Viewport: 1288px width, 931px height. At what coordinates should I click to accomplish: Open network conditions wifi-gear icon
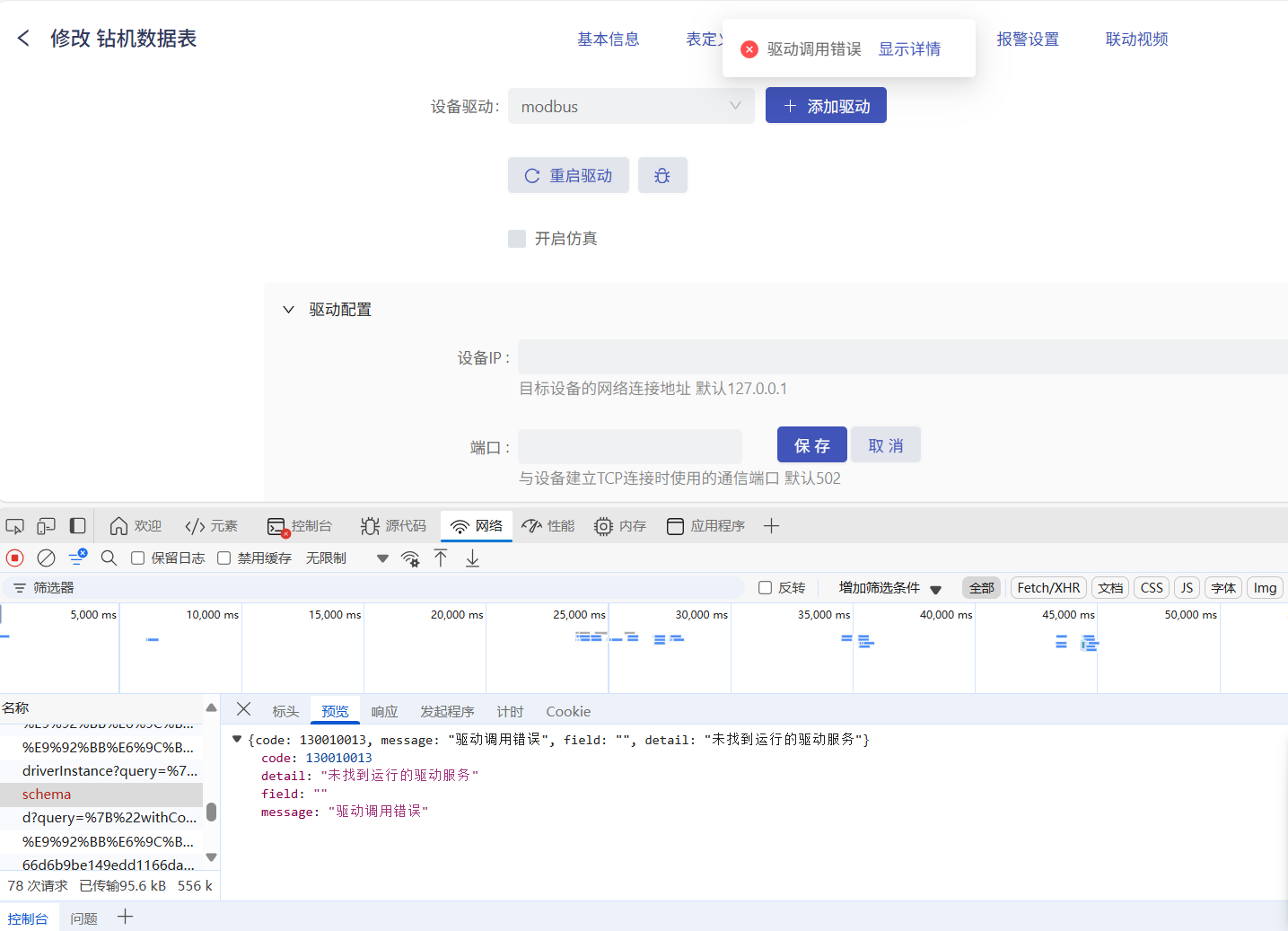pos(410,558)
